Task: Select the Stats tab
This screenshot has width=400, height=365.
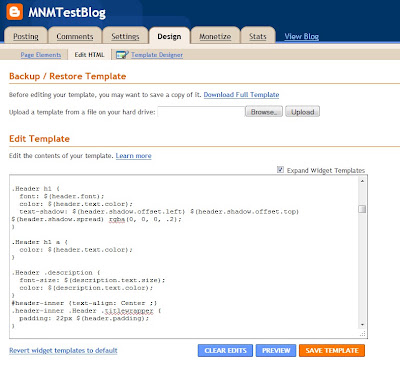Action: (x=258, y=36)
